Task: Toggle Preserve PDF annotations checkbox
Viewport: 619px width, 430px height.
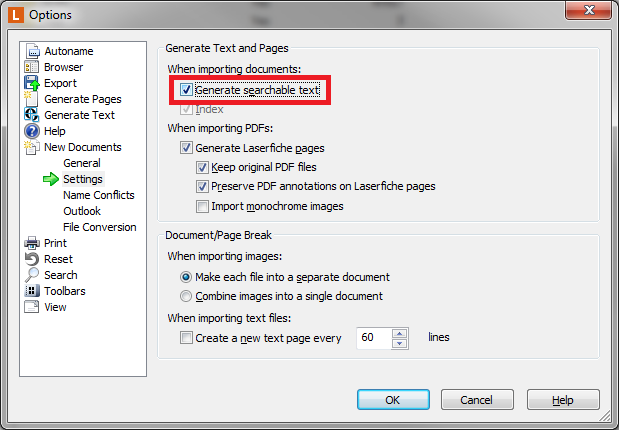Action: 202,186
